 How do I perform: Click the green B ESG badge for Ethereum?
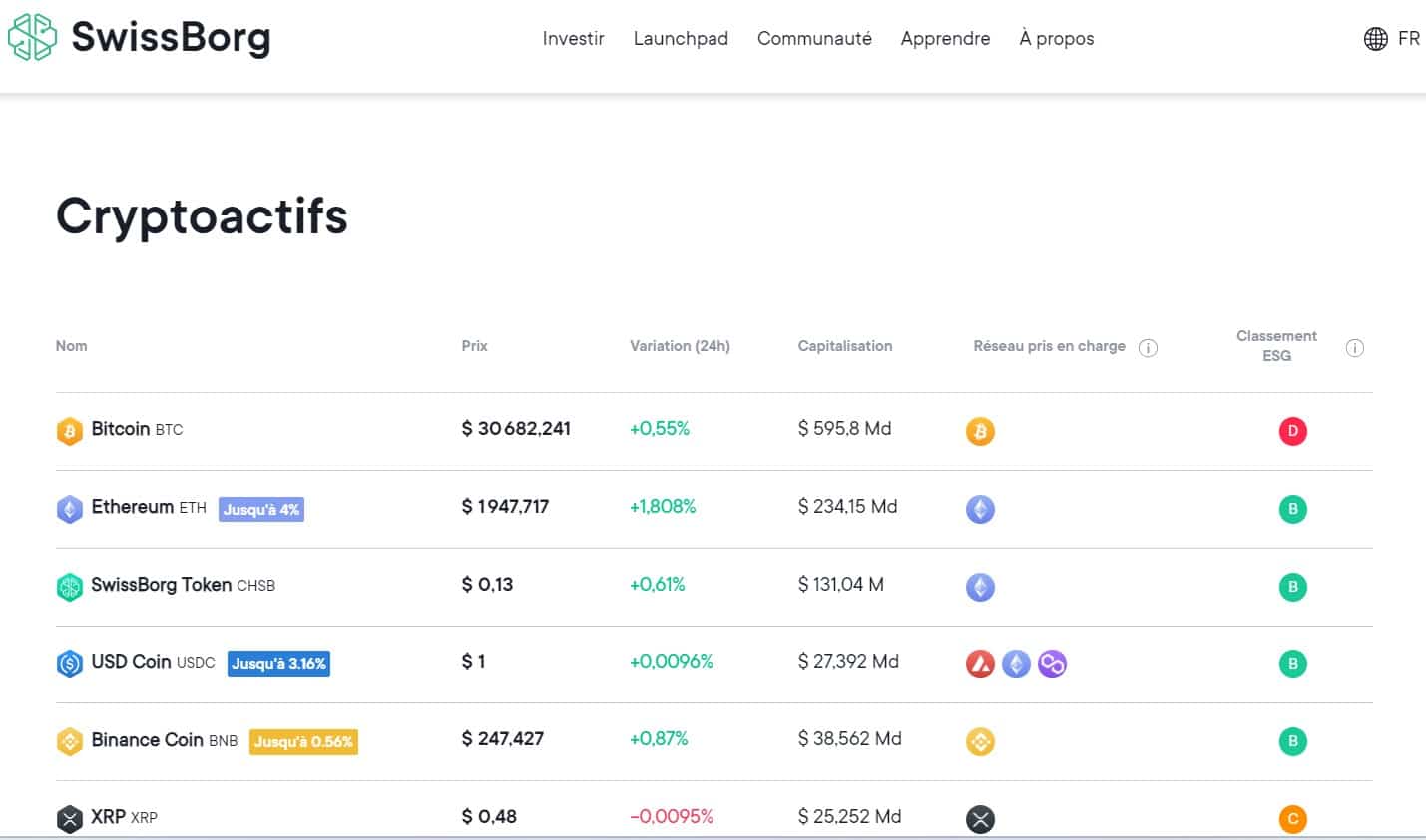click(1292, 509)
